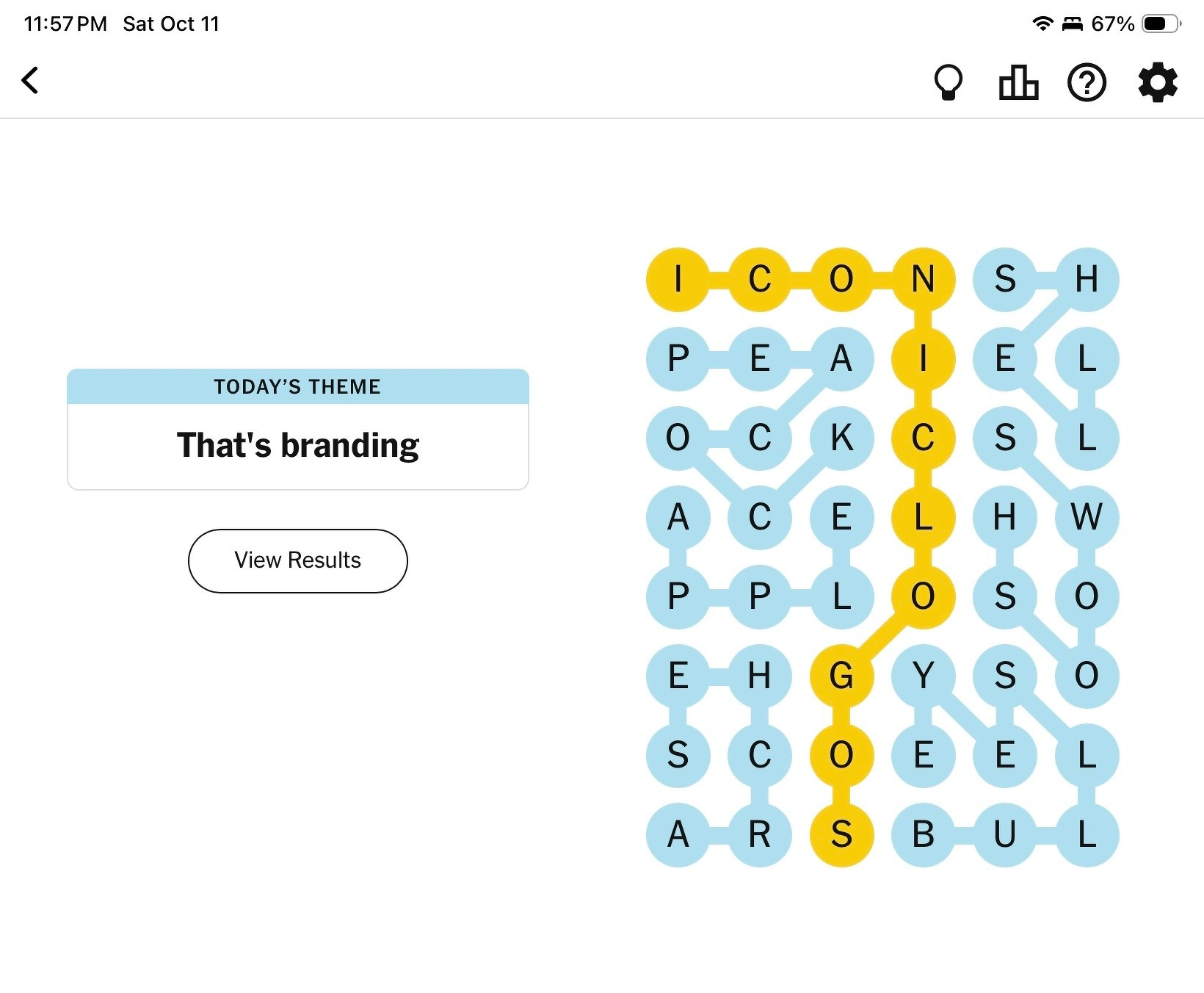Tap the letter W tile
1204x993 pixels.
coord(1087,517)
